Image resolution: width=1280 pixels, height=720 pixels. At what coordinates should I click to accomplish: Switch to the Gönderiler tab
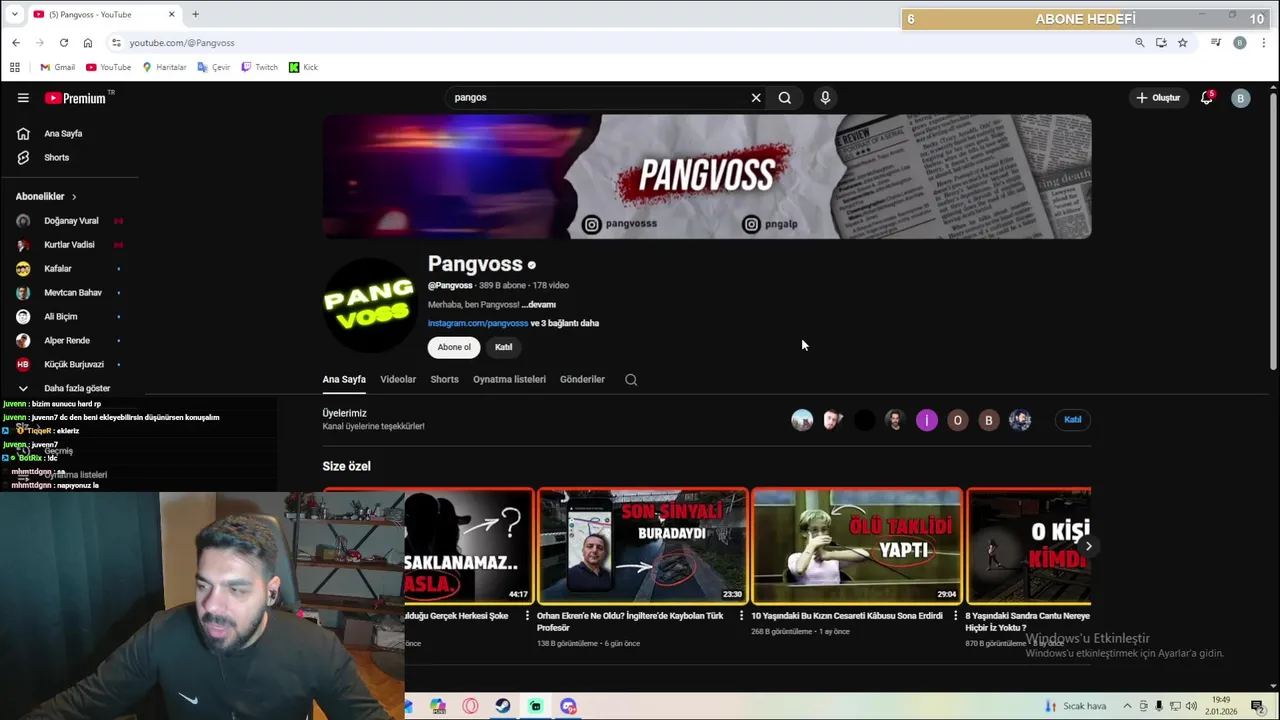tap(582, 380)
